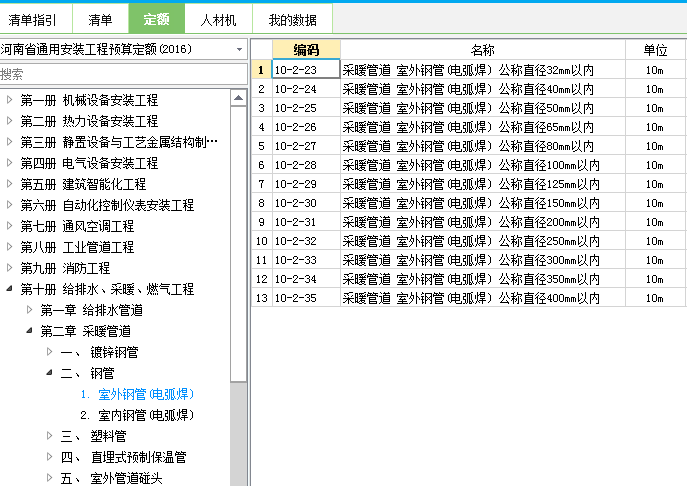Click name 公称直径200mm以内 row
Viewport: 687px width, 486px height.
[483, 222]
